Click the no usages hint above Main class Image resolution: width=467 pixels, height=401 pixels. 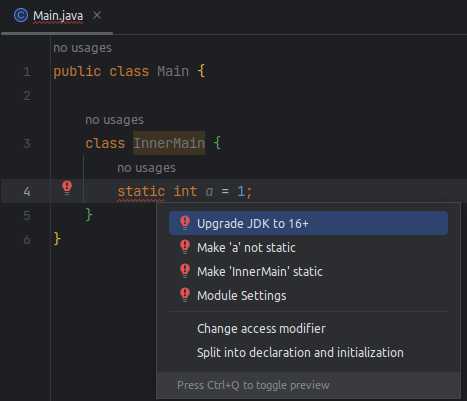(x=83, y=48)
